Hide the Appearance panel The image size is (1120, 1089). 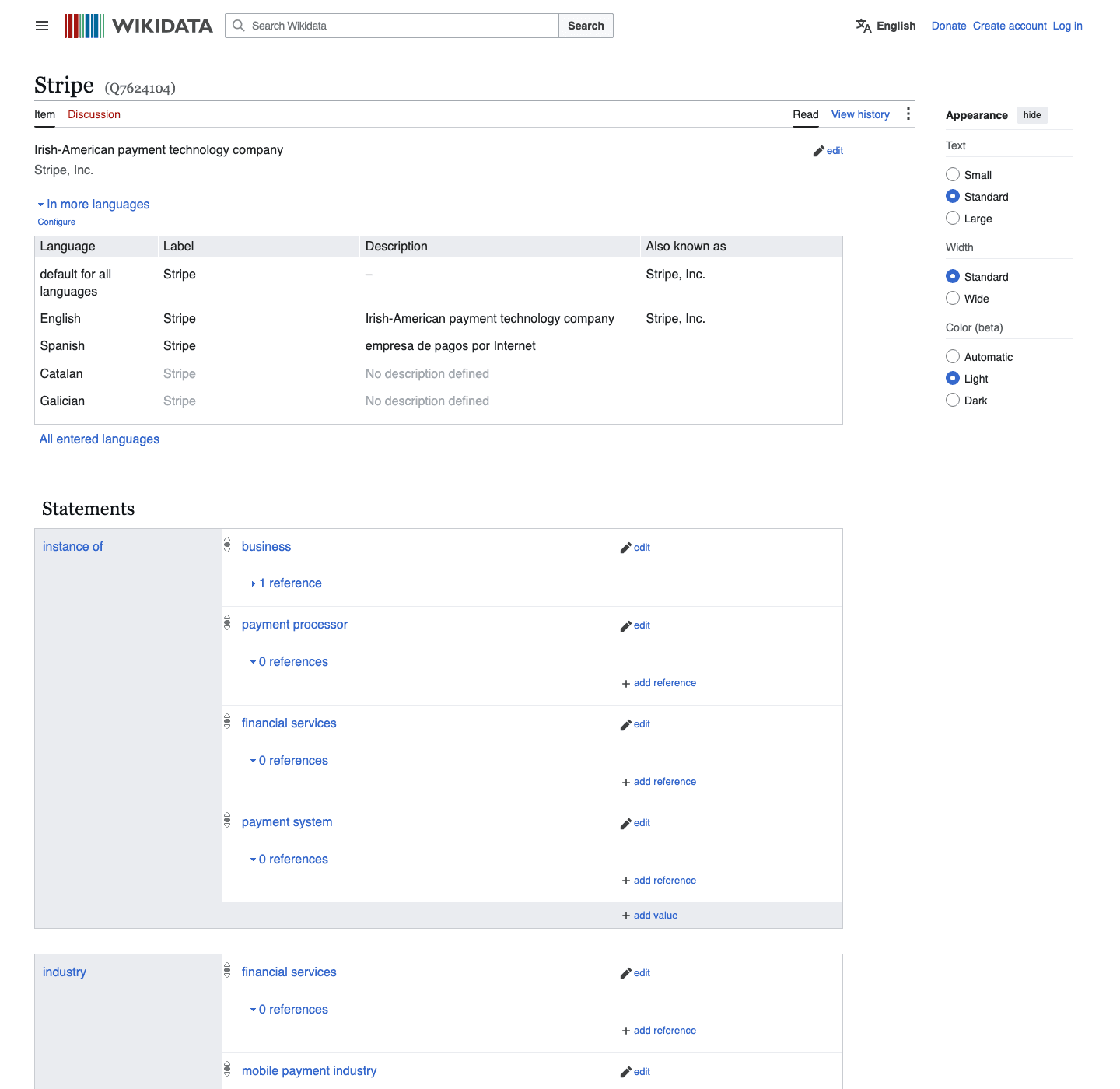pyautogui.click(x=1032, y=115)
